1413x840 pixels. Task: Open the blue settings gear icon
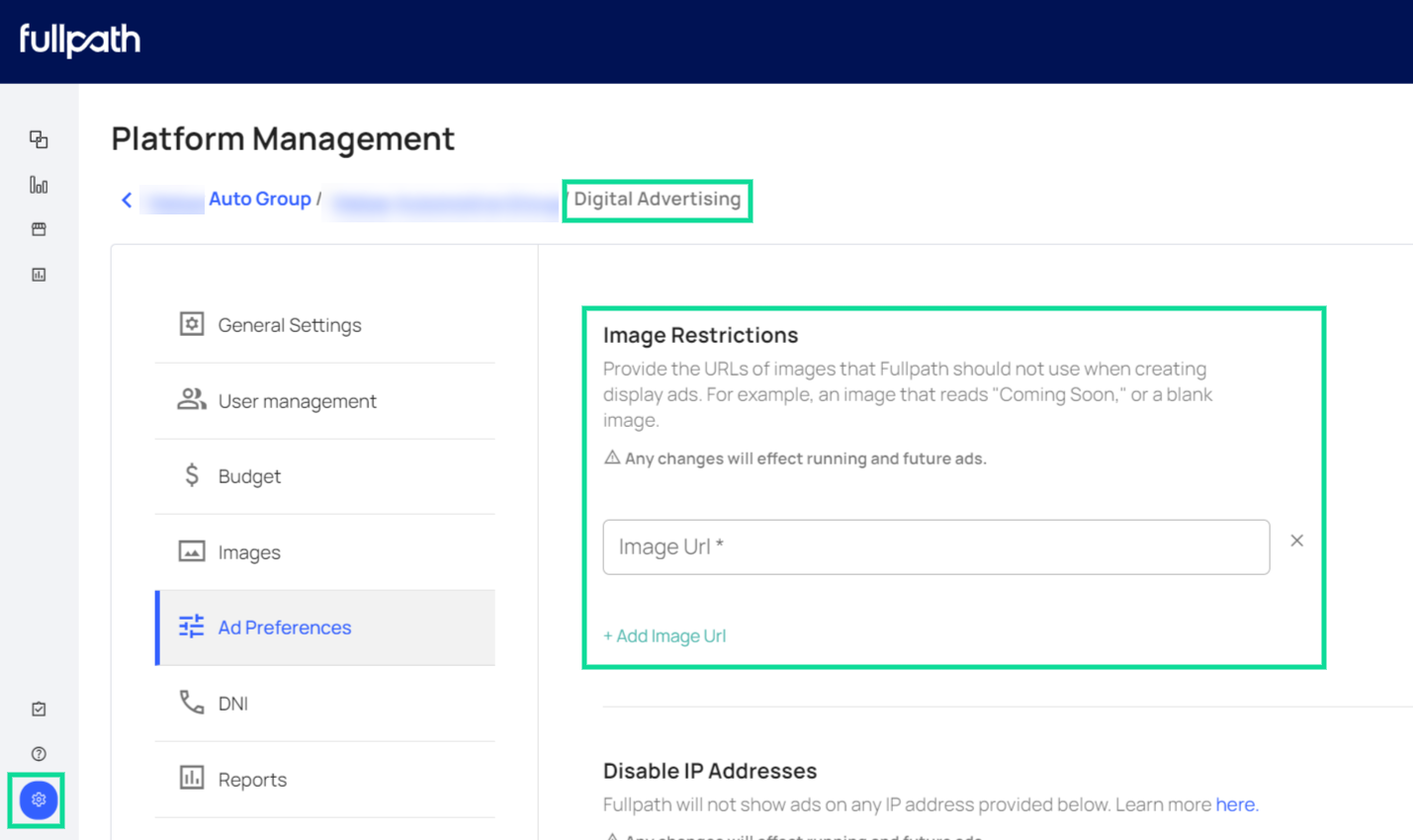tap(39, 799)
